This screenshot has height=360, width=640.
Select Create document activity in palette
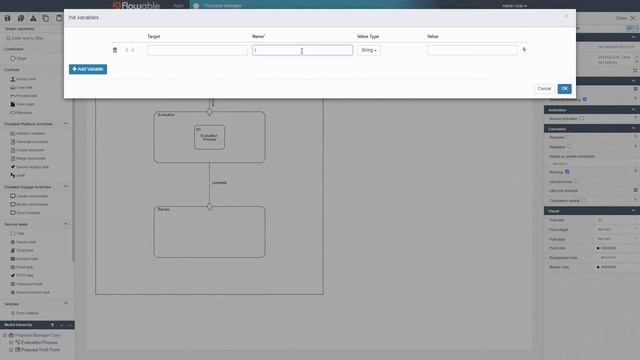27,150
